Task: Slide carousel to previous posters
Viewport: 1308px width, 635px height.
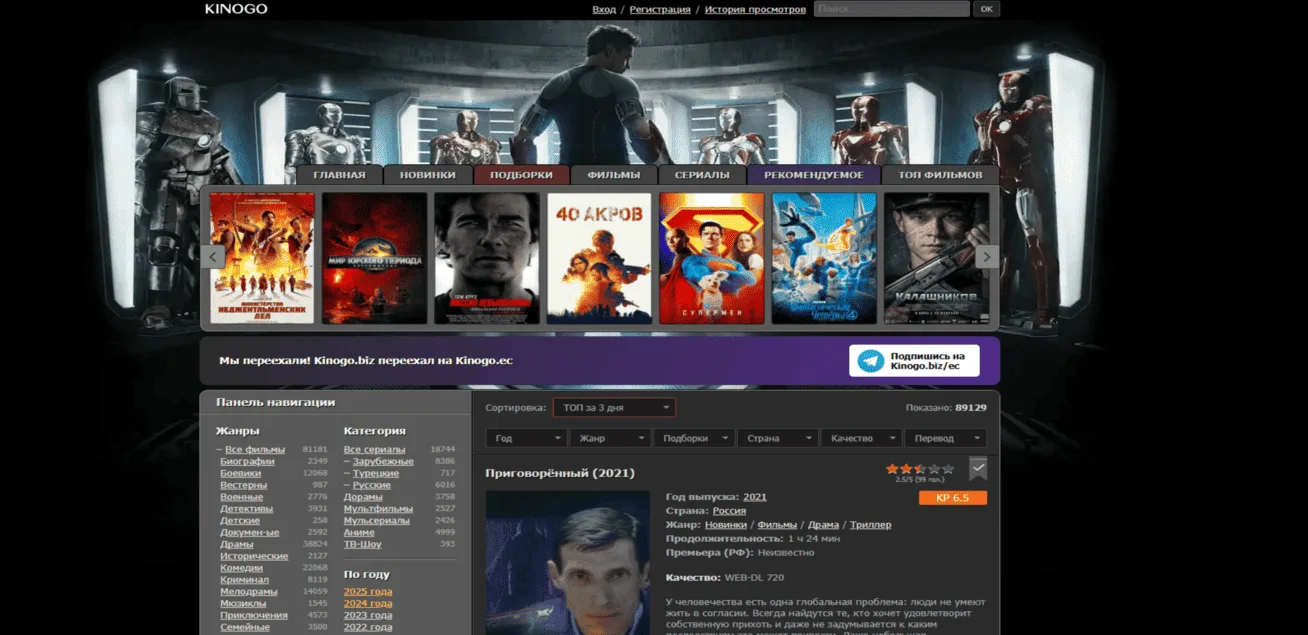Action: coord(212,257)
